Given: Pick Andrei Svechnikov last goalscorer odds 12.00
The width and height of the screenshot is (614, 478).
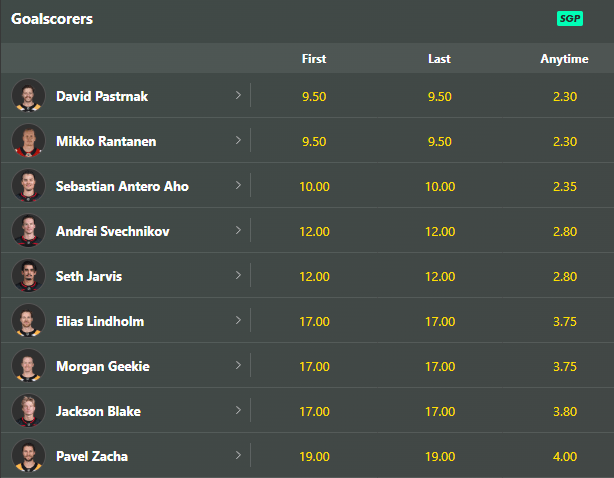Looking at the screenshot, I should tap(439, 231).
